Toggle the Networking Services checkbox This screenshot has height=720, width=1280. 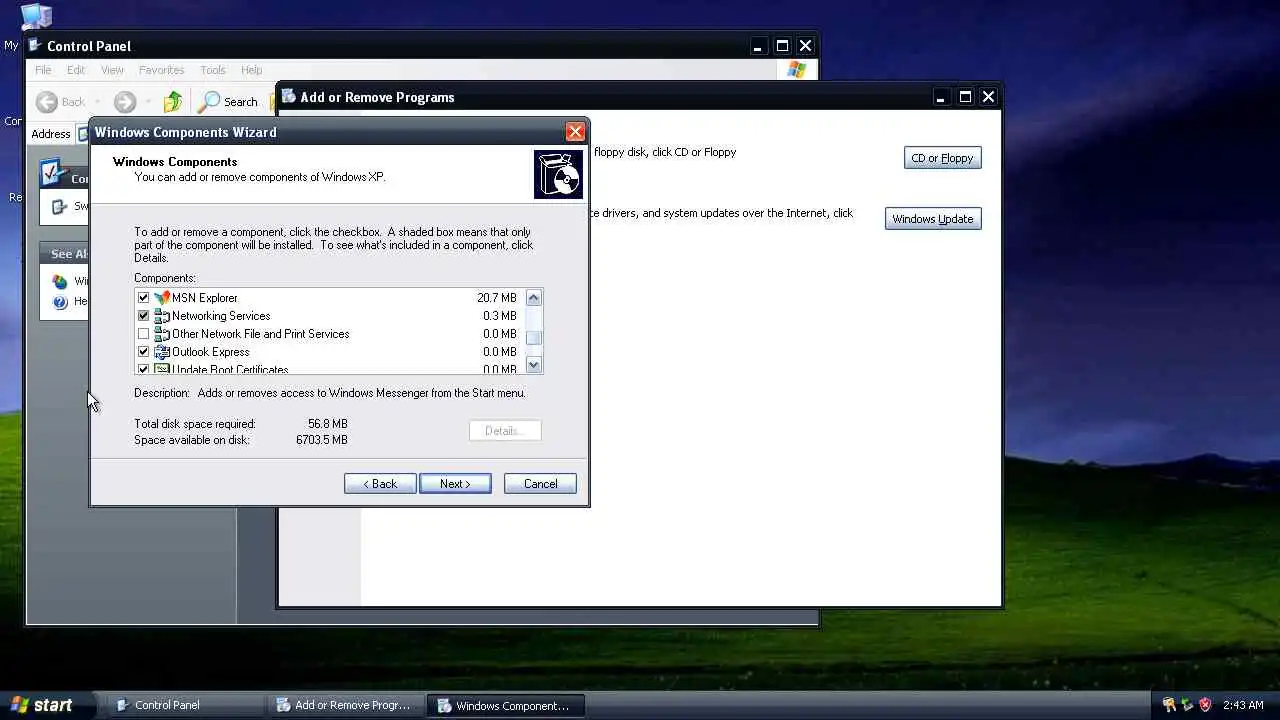(x=143, y=316)
